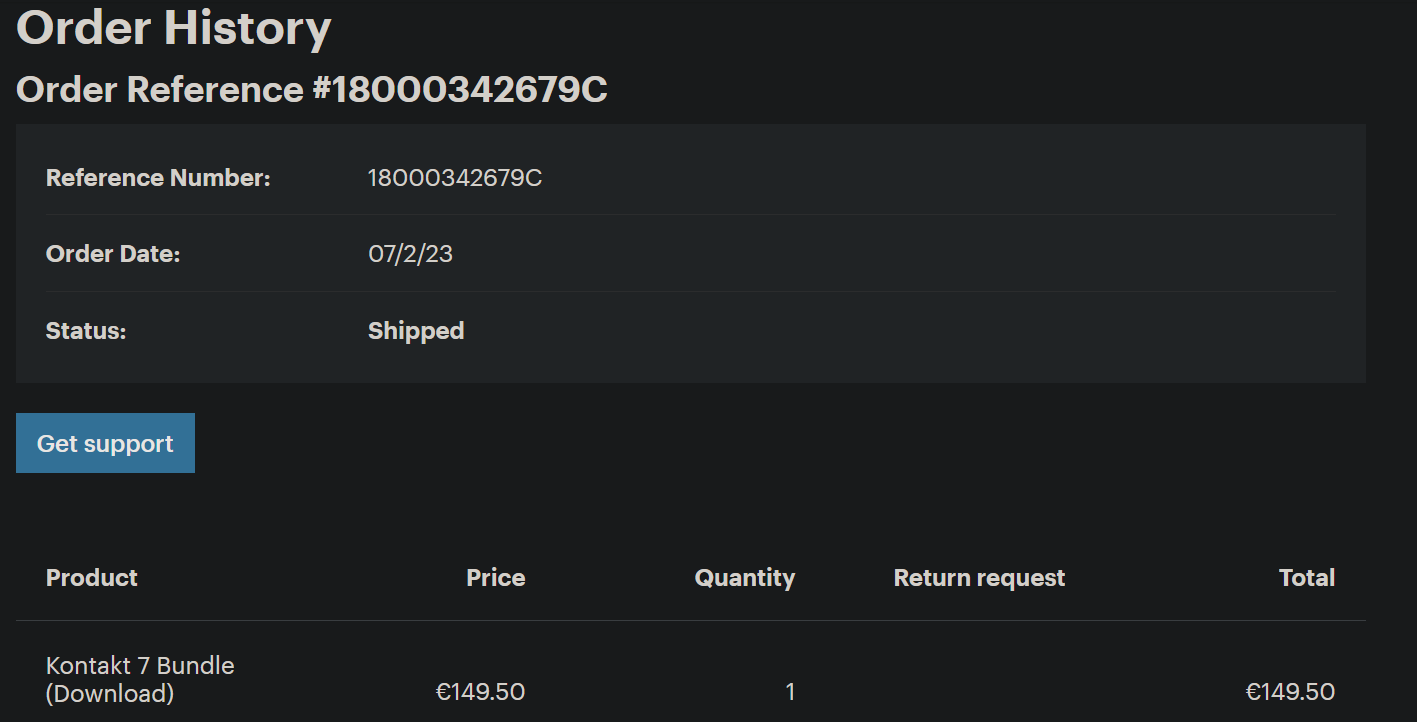Click the empty Return request cell for Kontakt
Image resolution: width=1417 pixels, height=722 pixels.
pos(979,692)
